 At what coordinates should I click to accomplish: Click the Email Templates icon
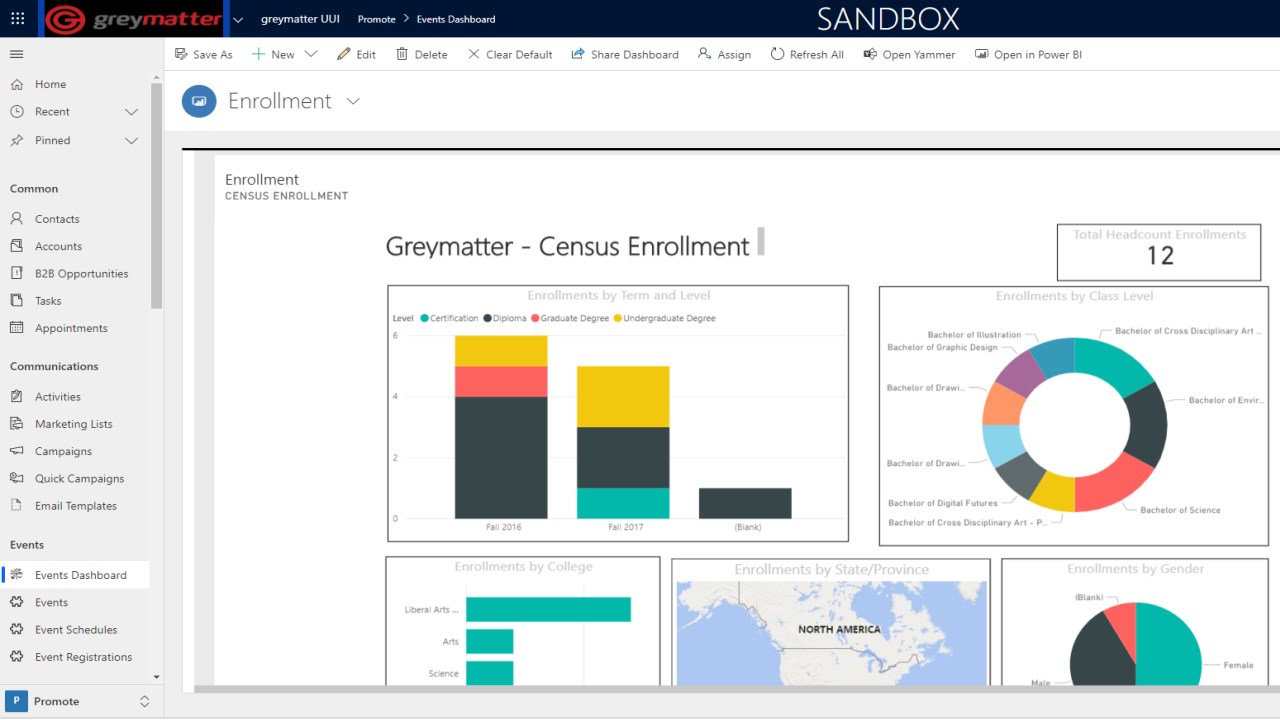pos(16,505)
